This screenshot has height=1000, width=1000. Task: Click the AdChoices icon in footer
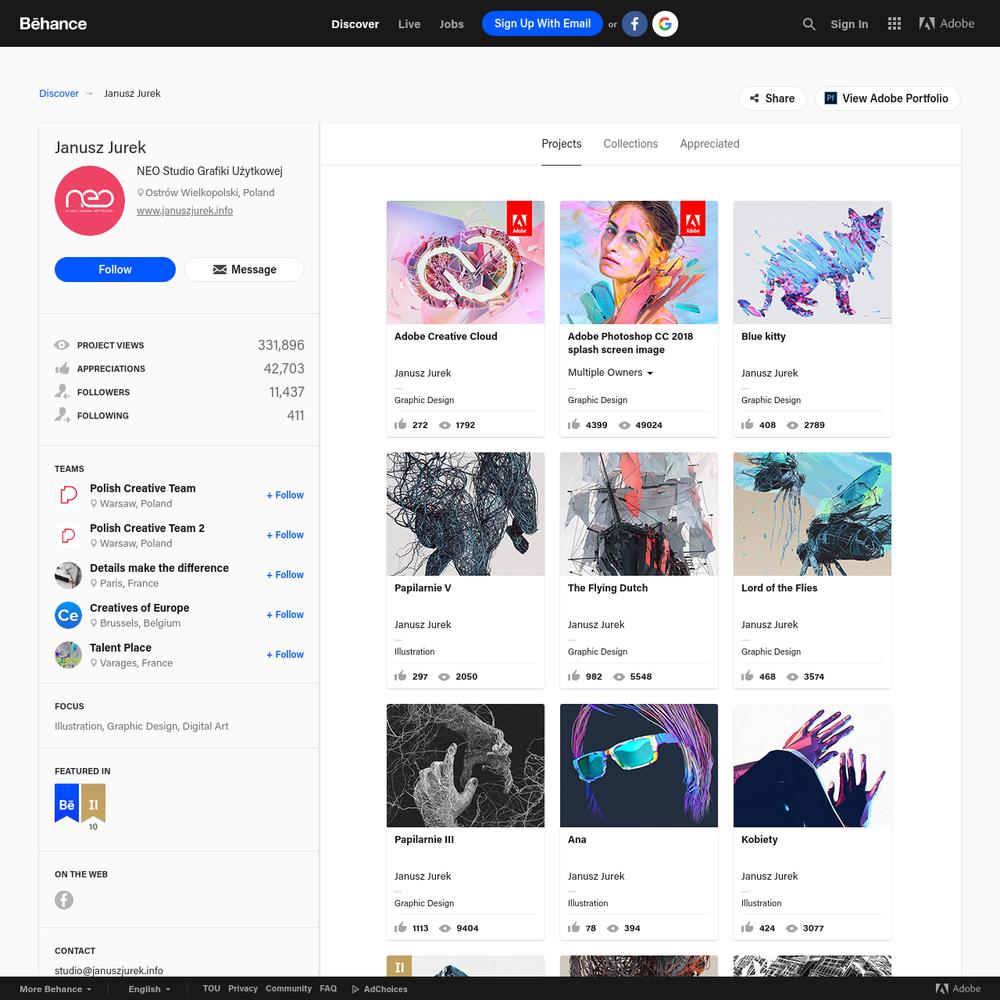click(355, 989)
